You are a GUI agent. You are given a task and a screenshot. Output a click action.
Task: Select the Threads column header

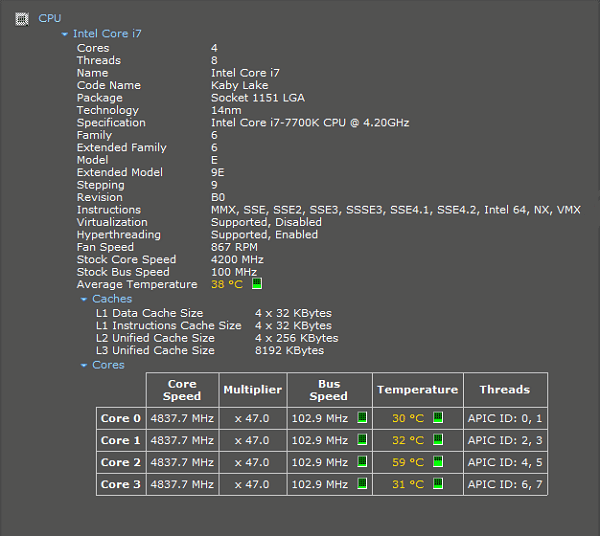[505, 390]
